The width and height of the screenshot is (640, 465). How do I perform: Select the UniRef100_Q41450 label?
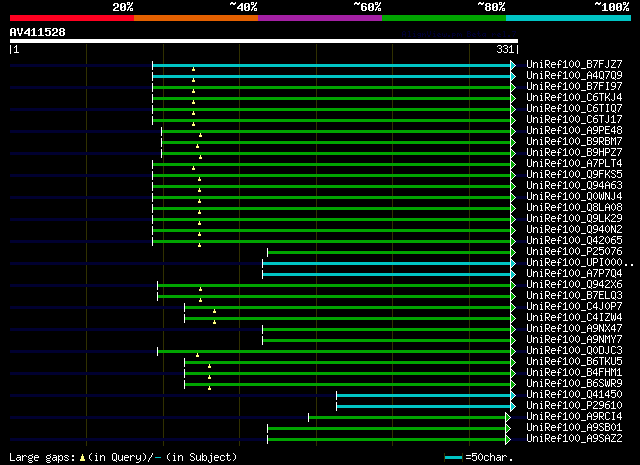pyautogui.click(x=574, y=395)
